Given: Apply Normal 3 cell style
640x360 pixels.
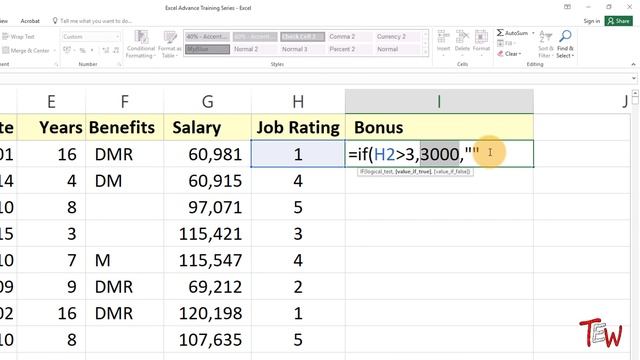Looking at the screenshot, I should coord(302,49).
